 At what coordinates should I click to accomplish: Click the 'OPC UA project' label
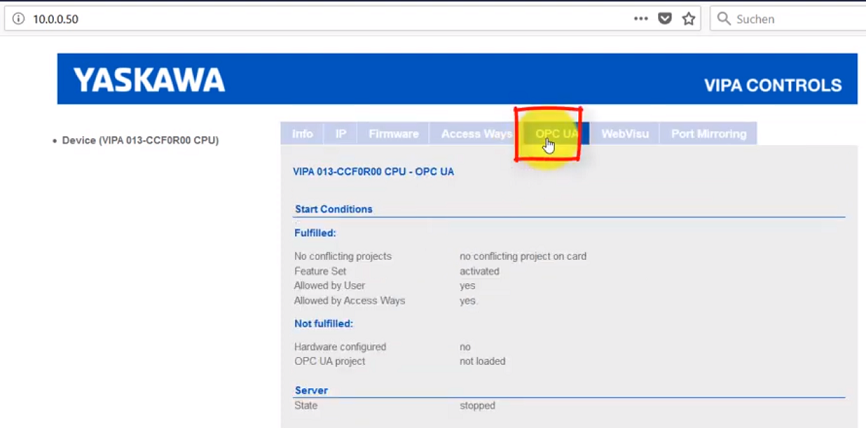click(330, 361)
